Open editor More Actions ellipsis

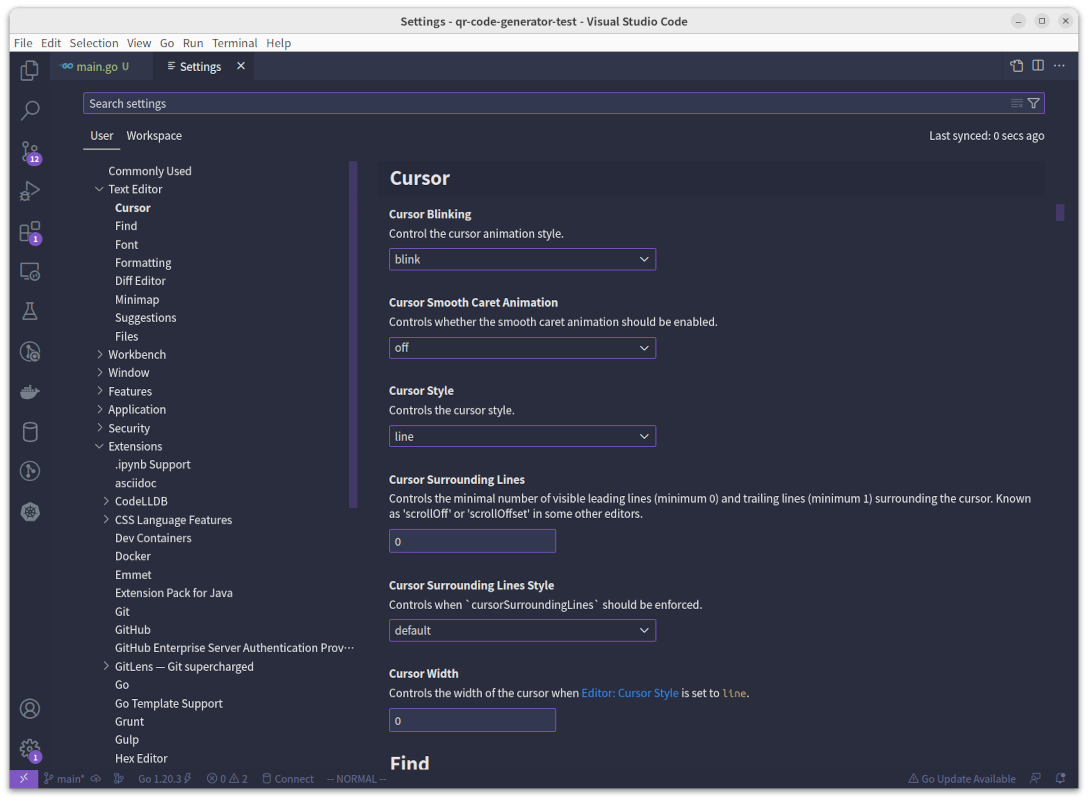[x=1059, y=65]
